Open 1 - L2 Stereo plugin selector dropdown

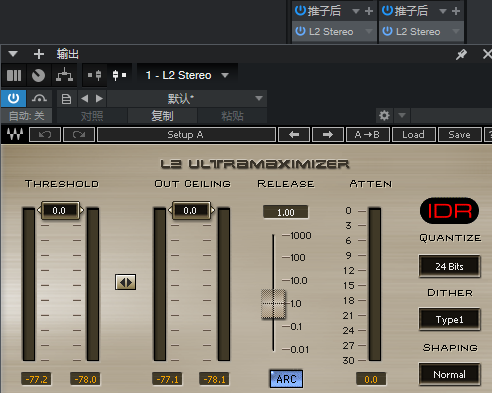tap(187, 75)
